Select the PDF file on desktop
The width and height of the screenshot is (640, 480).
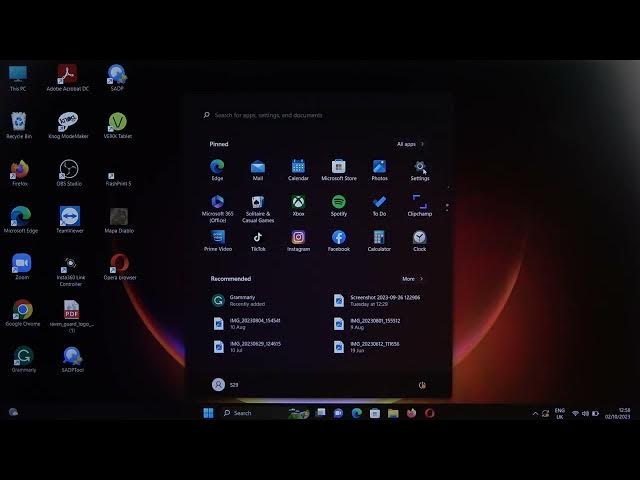(71, 317)
